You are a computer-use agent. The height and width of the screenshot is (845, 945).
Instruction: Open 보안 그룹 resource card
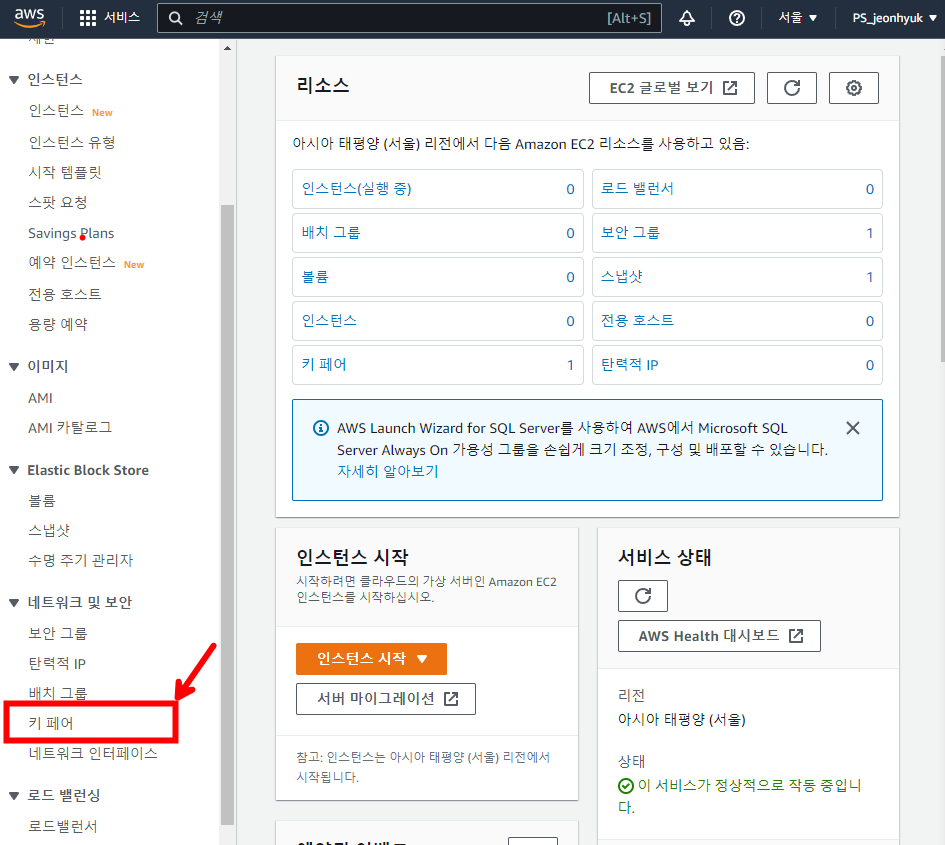coord(737,233)
